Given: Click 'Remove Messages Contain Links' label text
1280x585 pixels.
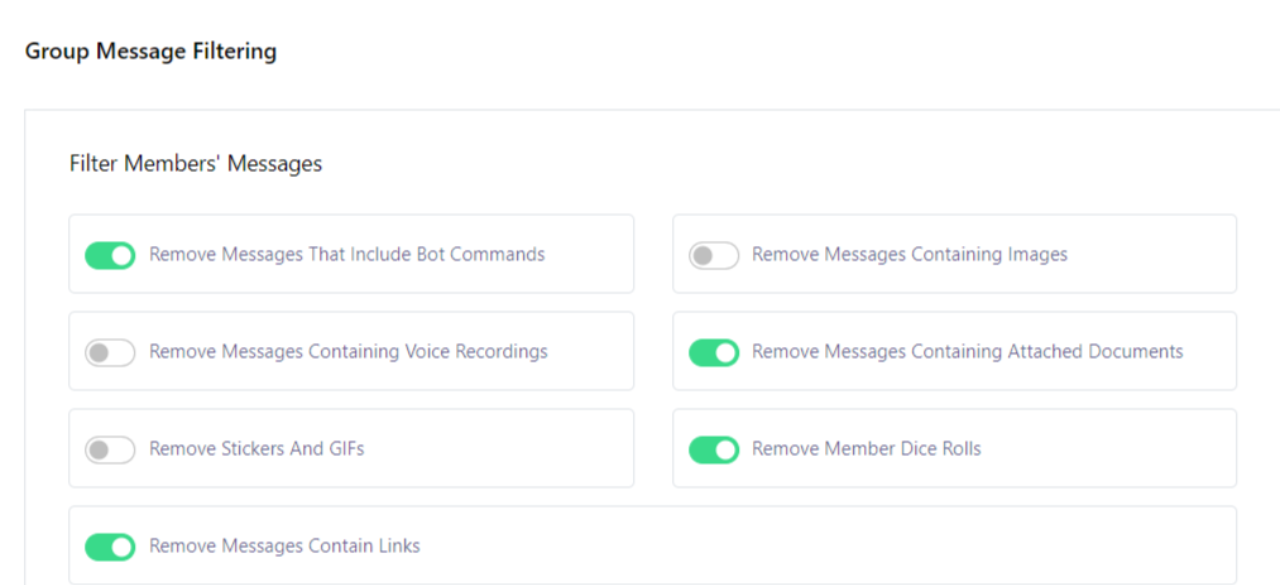Looking at the screenshot, I should click(285, 545).
